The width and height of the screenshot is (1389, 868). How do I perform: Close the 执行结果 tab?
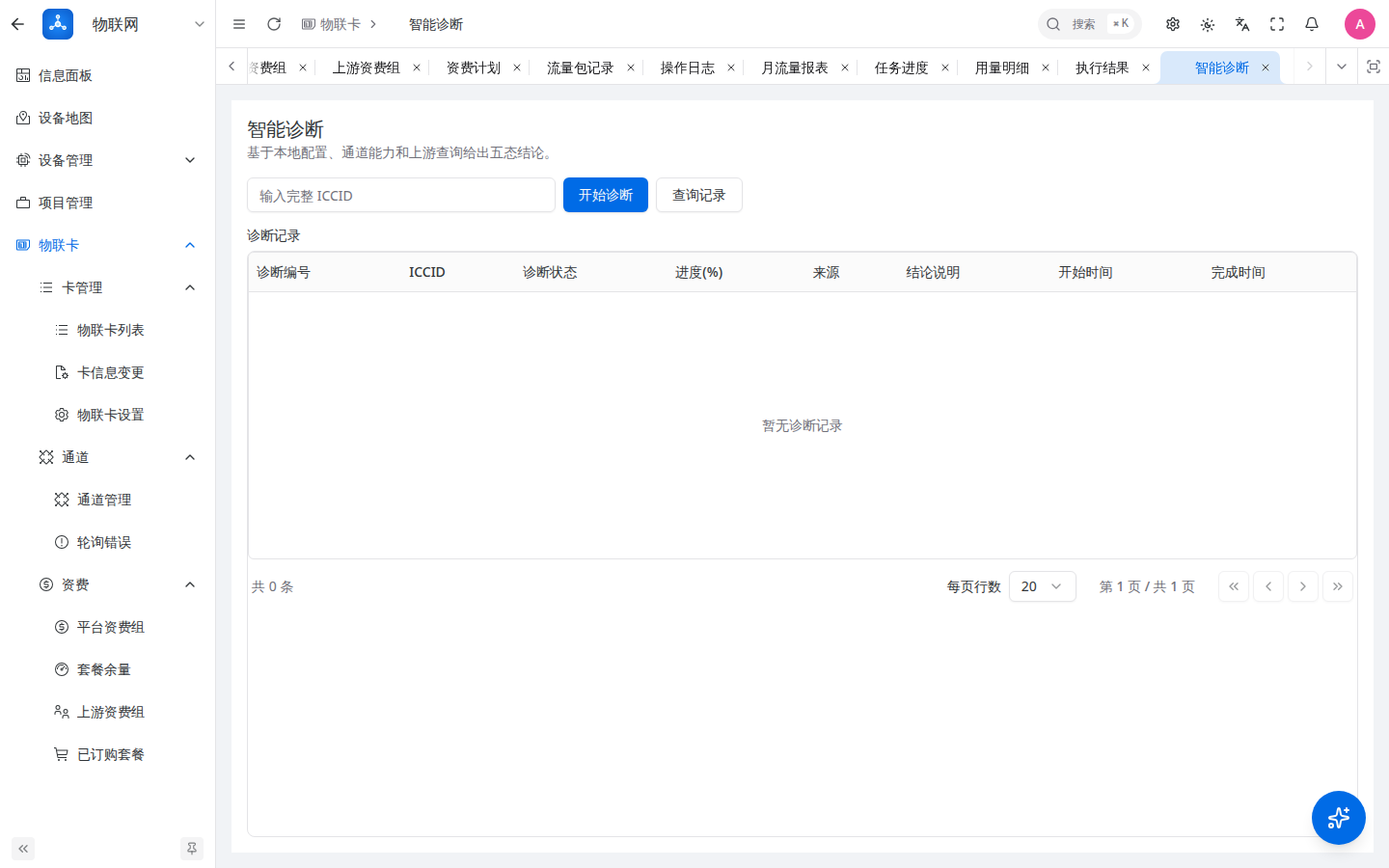coord(1146,68)
